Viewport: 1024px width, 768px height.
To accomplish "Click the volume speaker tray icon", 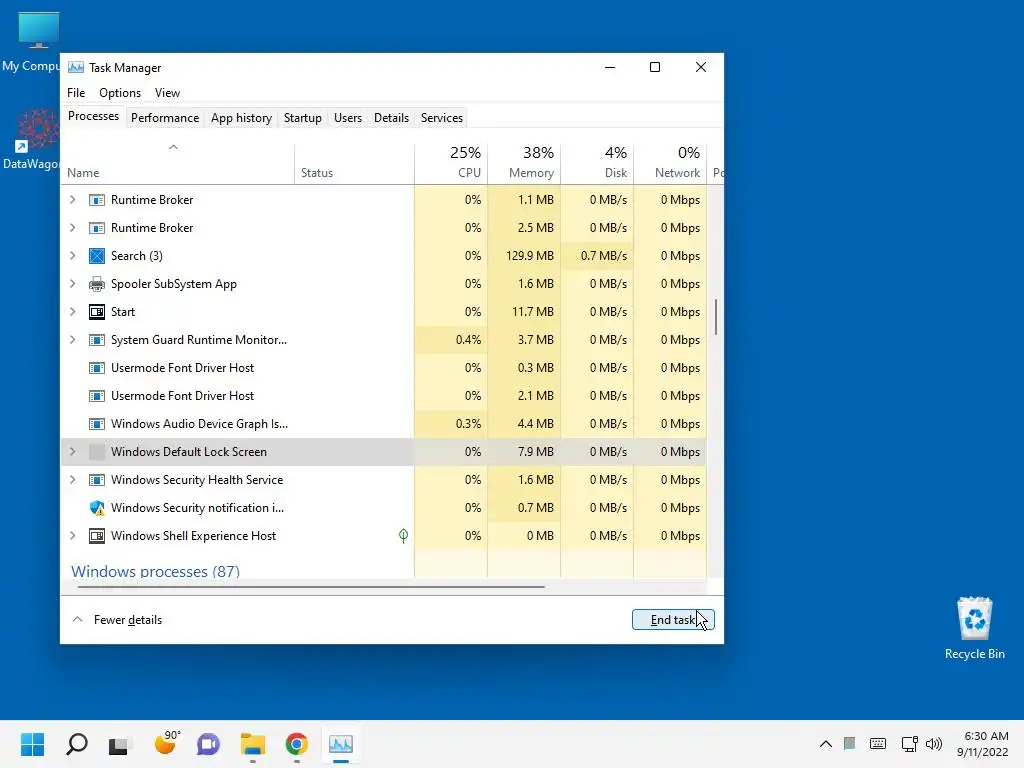I will pos(934,744).
